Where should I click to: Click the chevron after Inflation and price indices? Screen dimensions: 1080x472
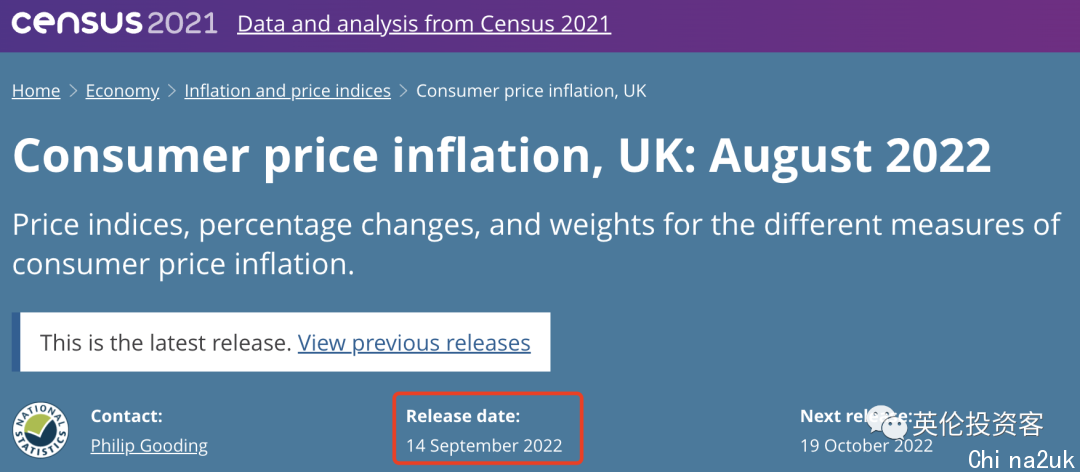[404, 91]
